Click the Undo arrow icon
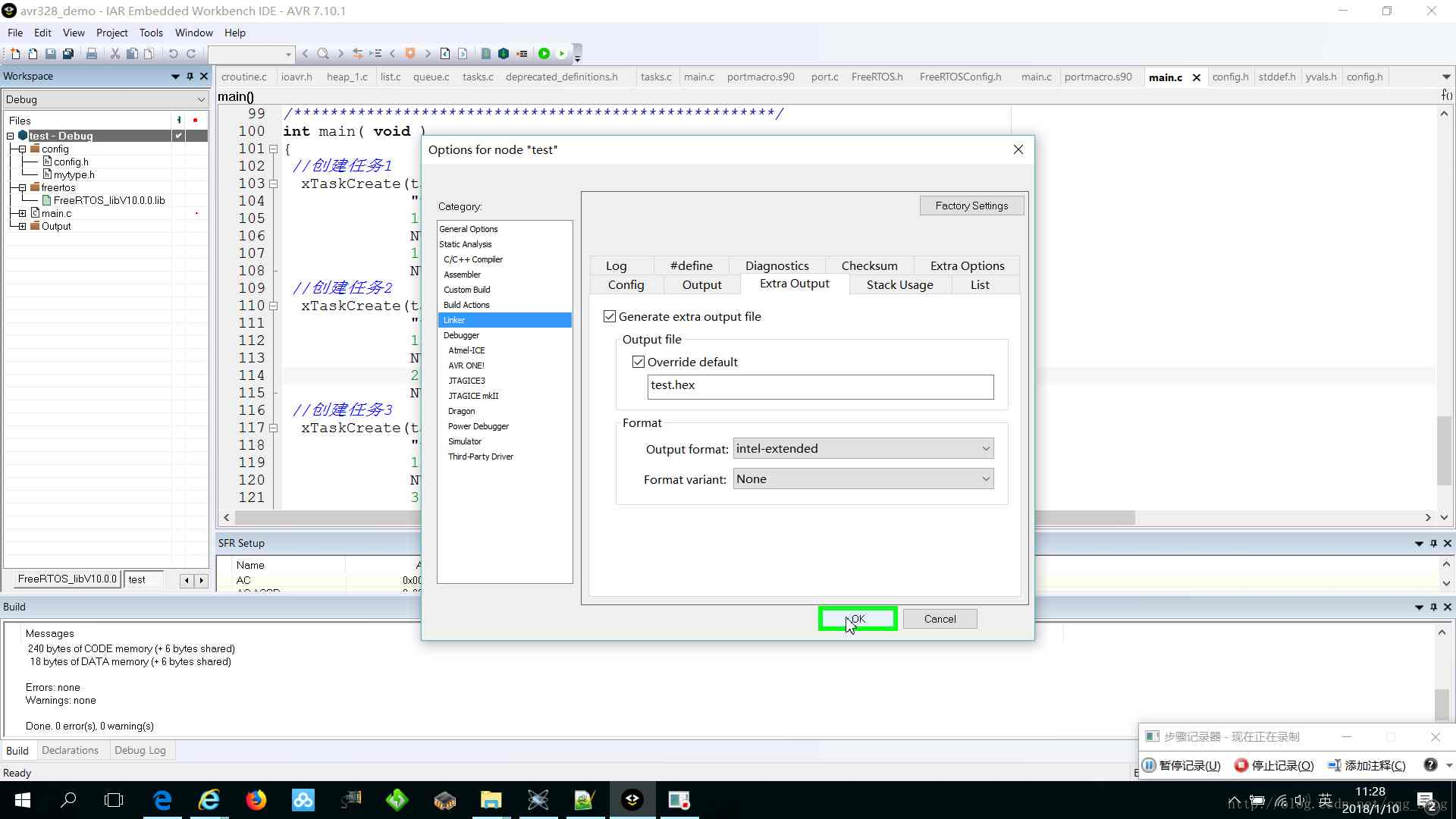Image resolution: width=1456 pixels, height=819 pixels. pyautogui.click(x=173, y=54)
